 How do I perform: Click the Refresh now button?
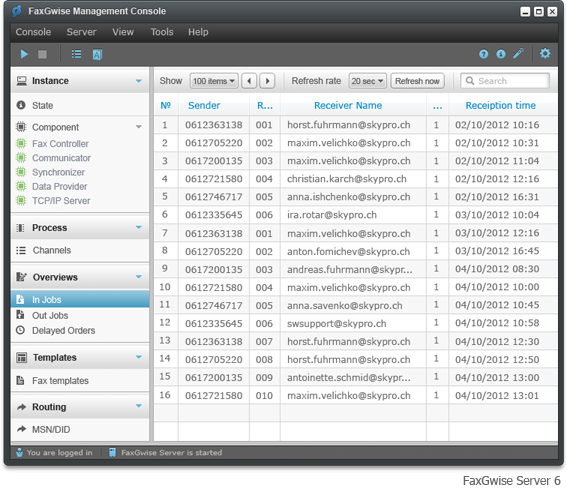417,81
